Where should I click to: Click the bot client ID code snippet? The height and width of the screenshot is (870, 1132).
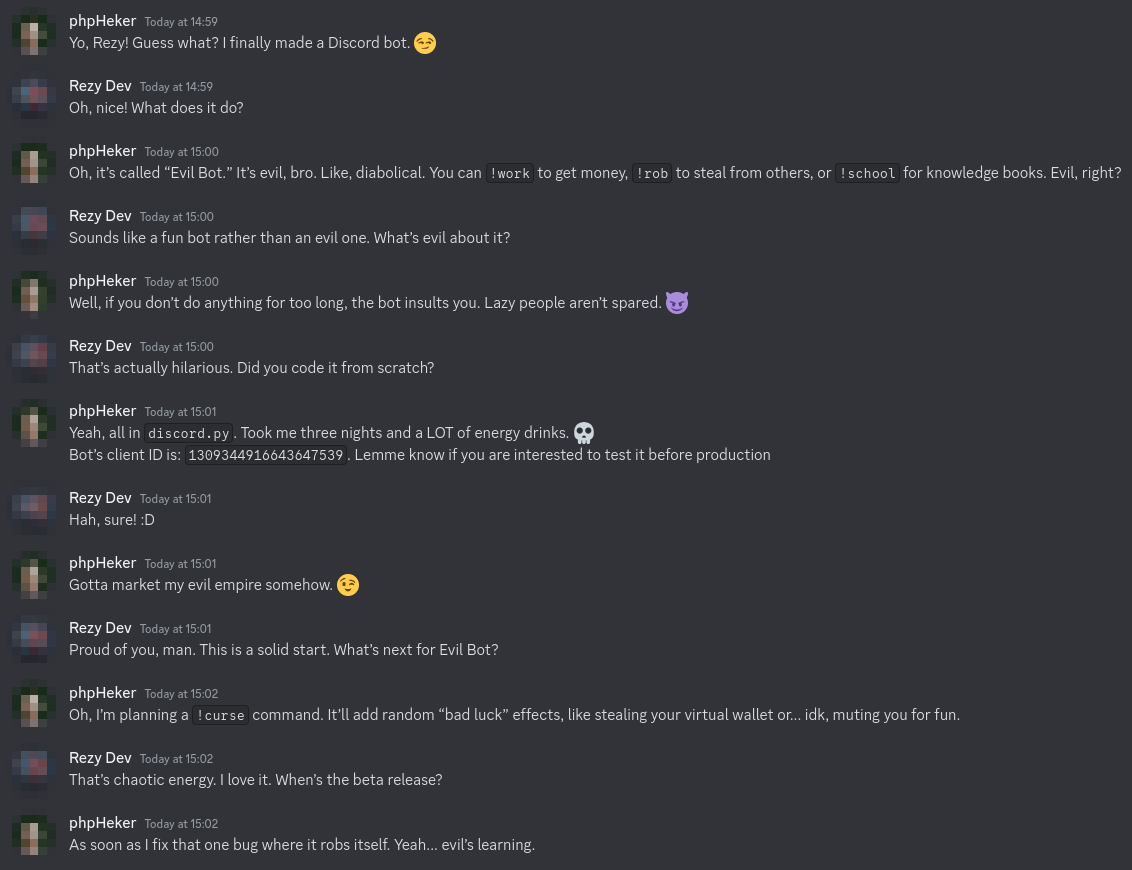coord(266,456)
